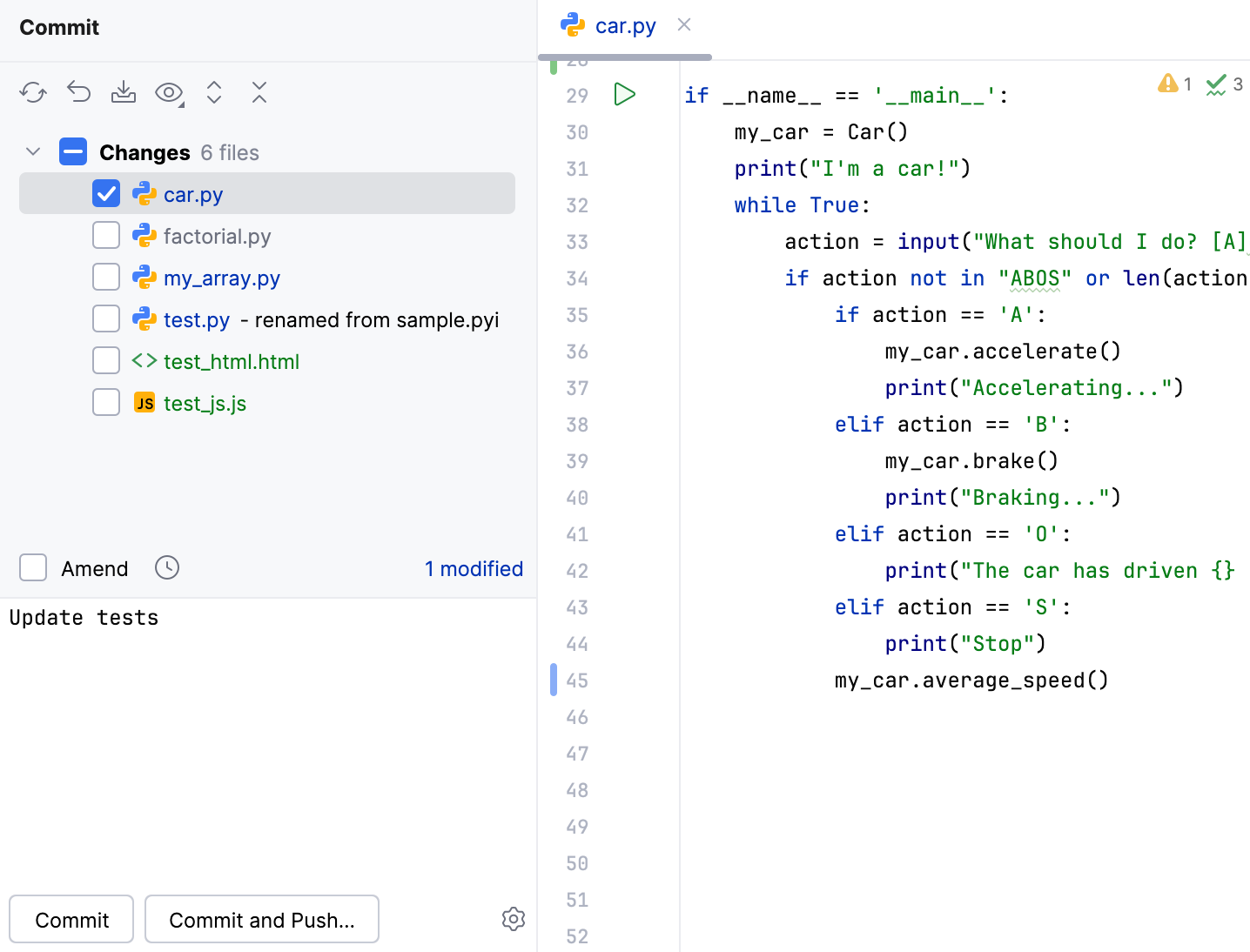Toggle the Changes group checkbox
The height and width of the screenshot is (952, 1250).
pos(73,151)
